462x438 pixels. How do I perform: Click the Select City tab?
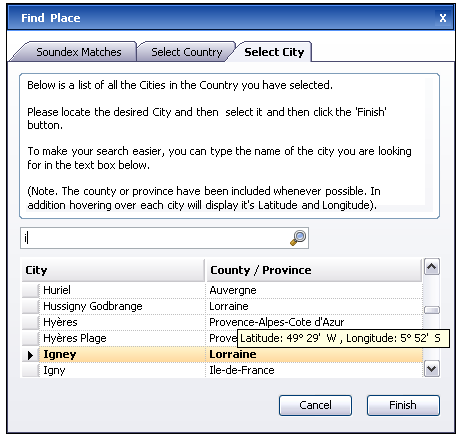click(x=273, y=52)
